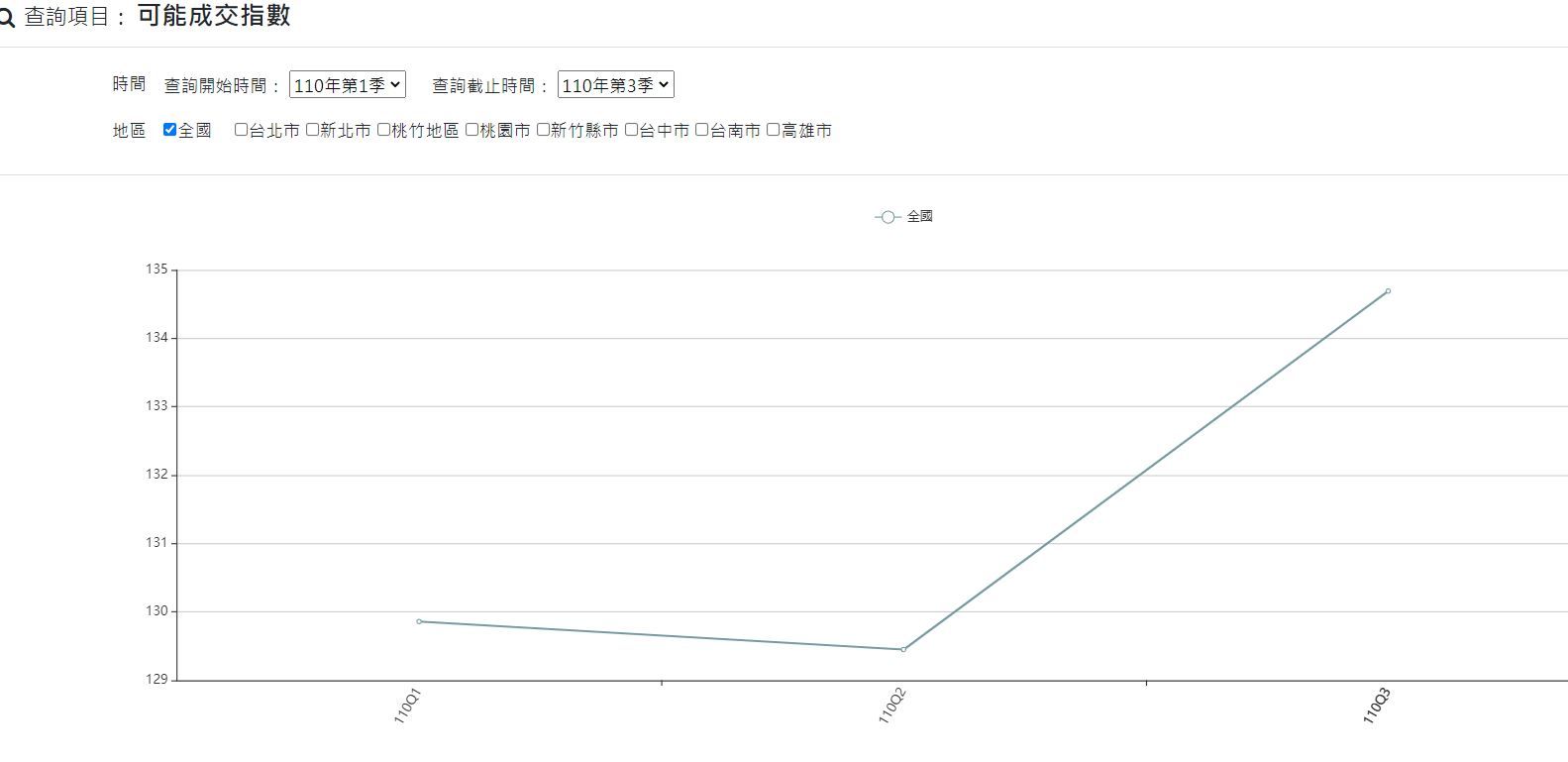Tick the 台南市 checkbox
The width and height of the screenshot is (1568, 762).
pos(701,130)
